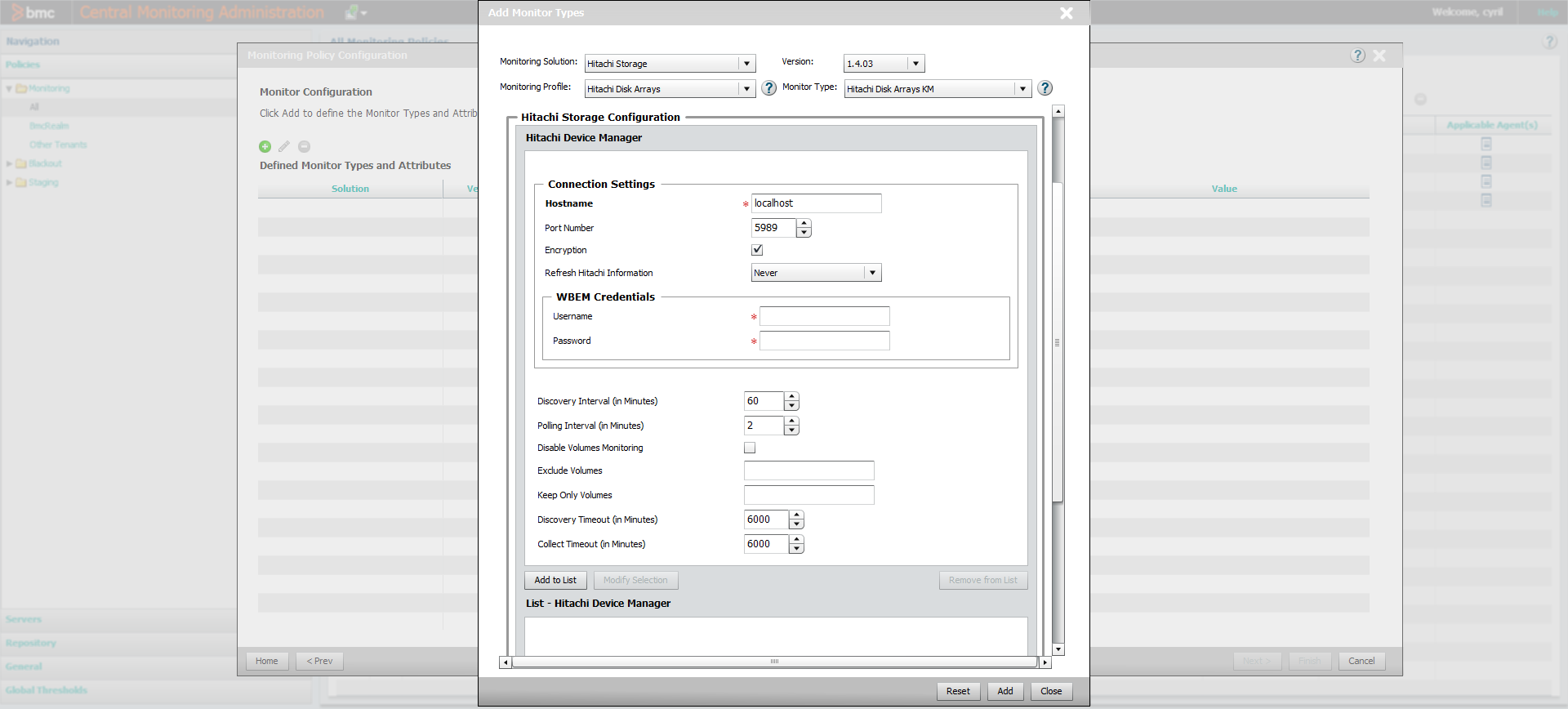This screenshot has height=709, width=1568.
Task: Click Add to List button
Action: 555,580
